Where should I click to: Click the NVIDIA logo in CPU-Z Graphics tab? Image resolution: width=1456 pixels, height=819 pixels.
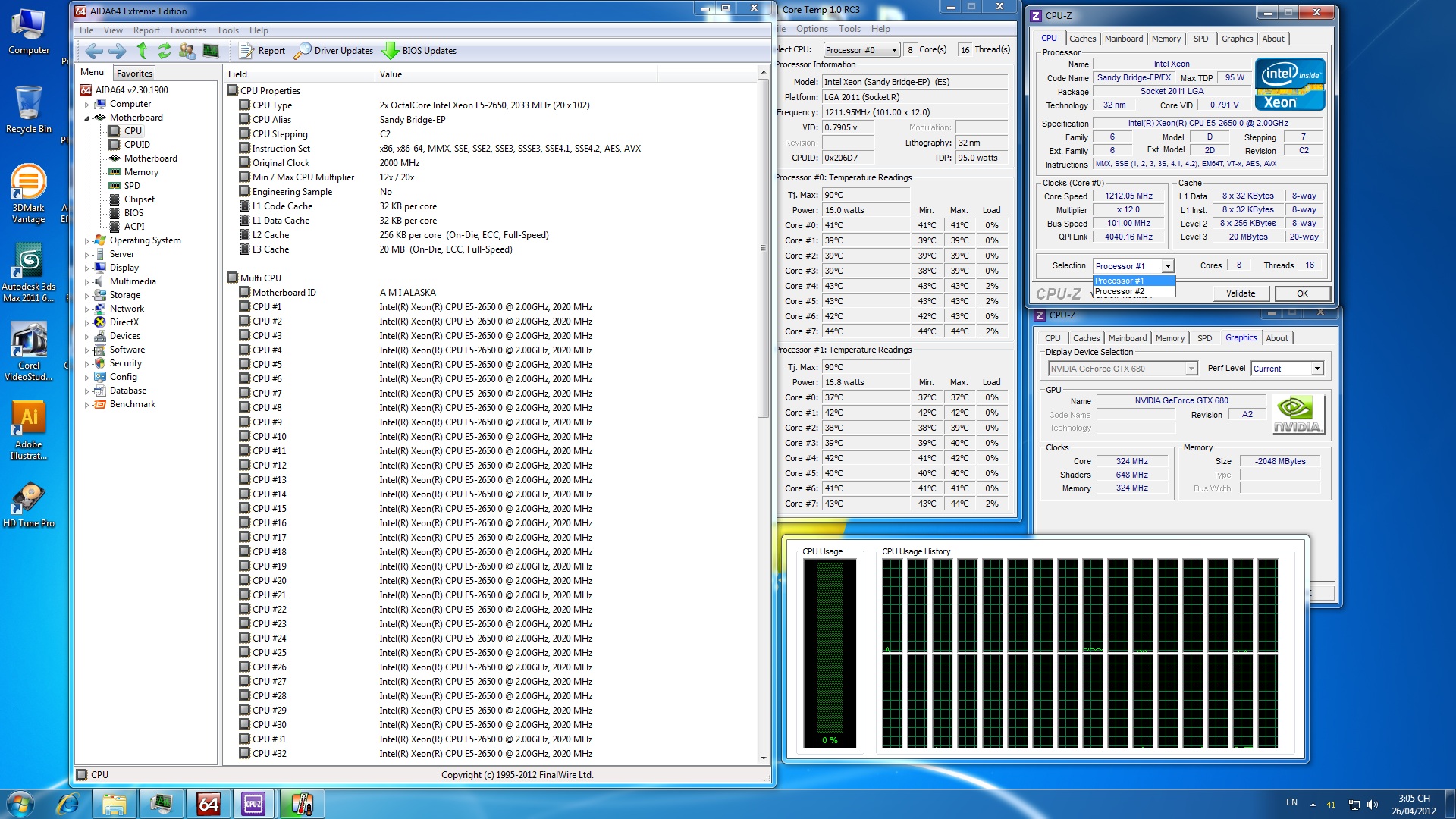[1298, 414]
